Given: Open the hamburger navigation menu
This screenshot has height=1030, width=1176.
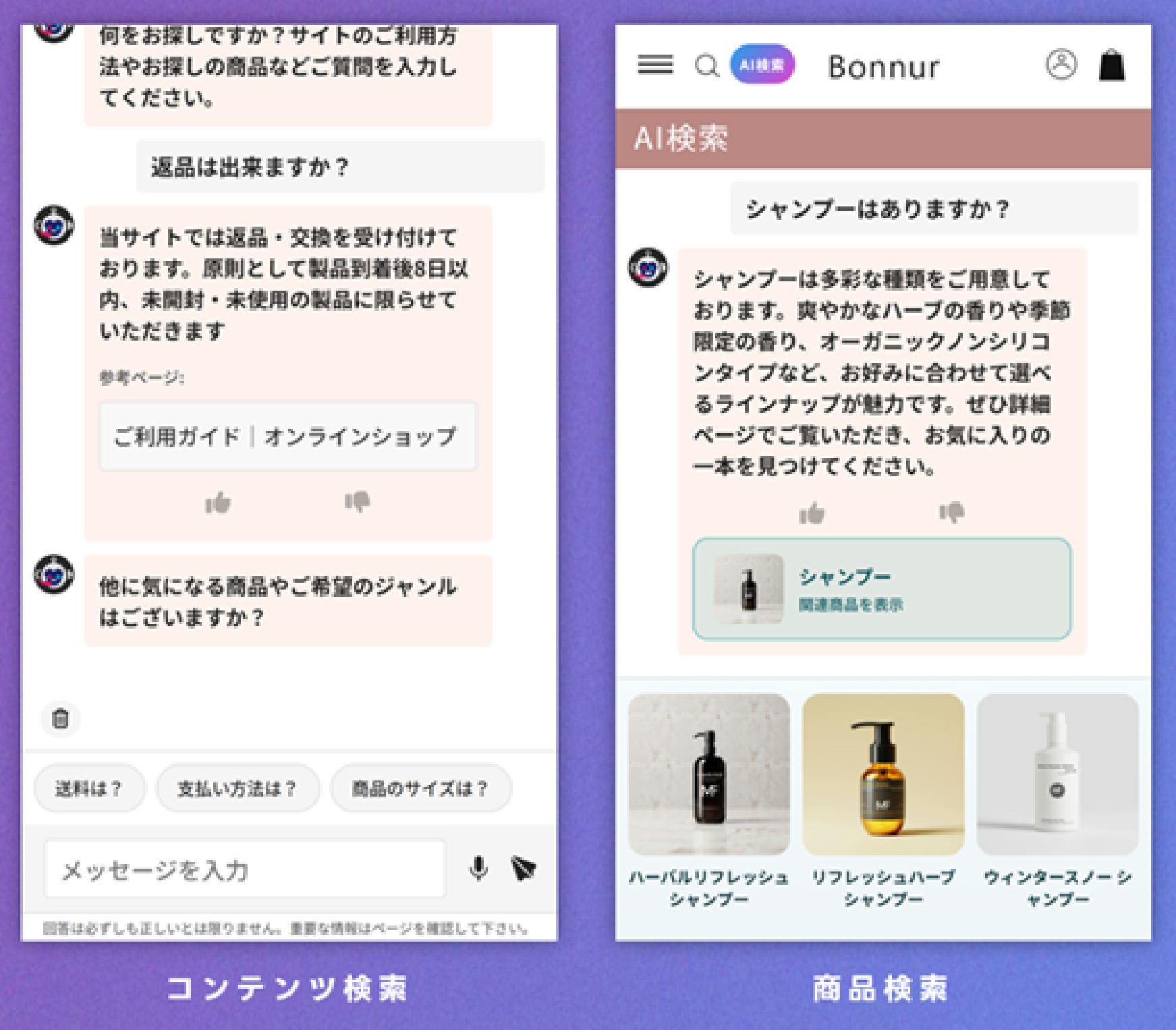Looking at the screenshot, I should coord(654,65).
